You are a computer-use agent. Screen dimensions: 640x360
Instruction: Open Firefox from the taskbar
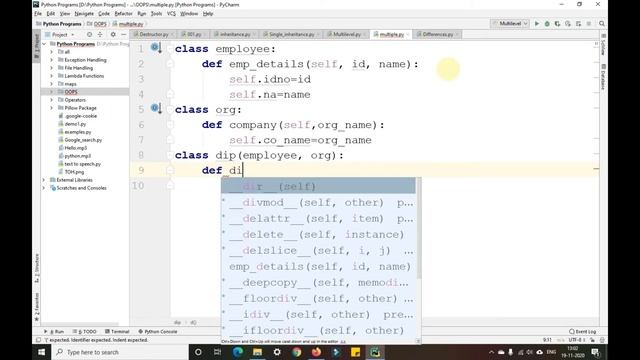pyautogui.click(x=316, y=352)
